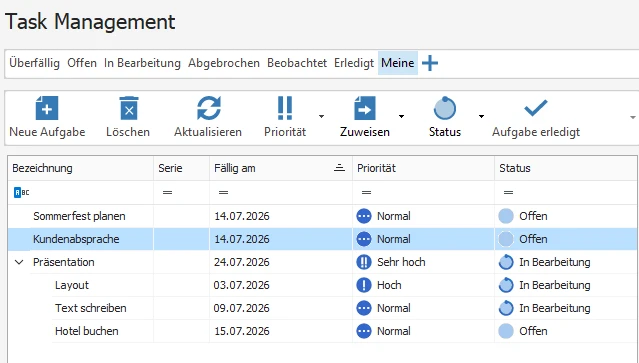Select the Hotel buchen subtask
This screenshot has height=363, width=639.
[86, 331]
